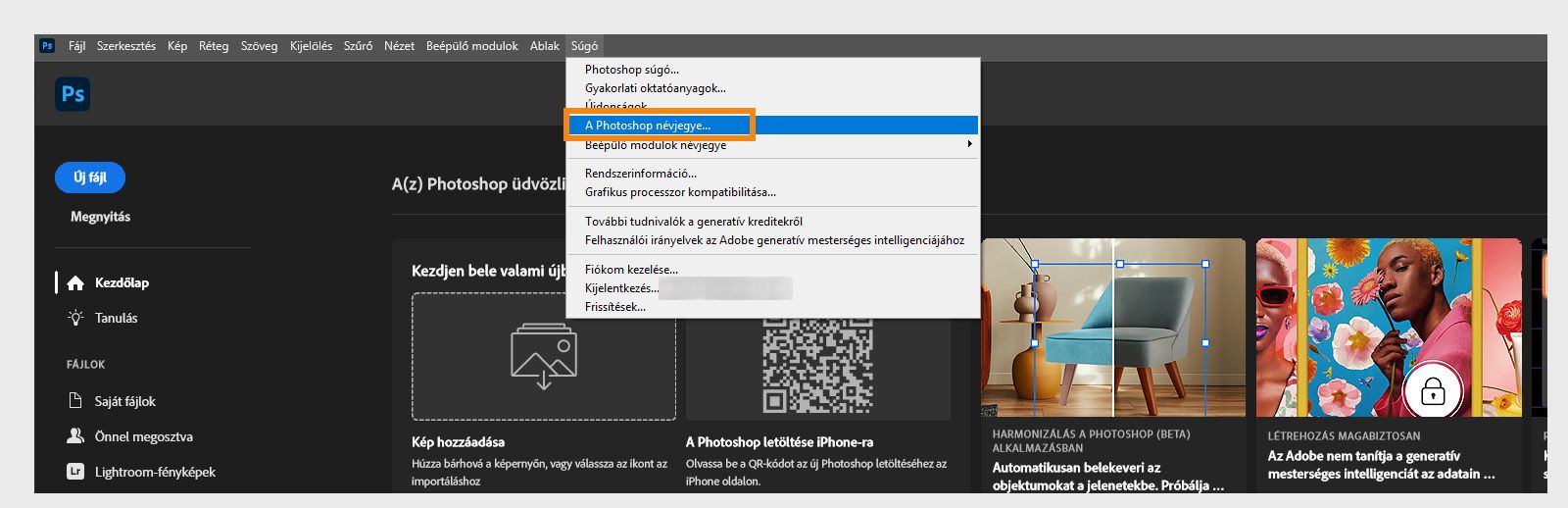Click the Lightroom Lr icon
The image size is (1568, 508).
click(x=75, y=471)
